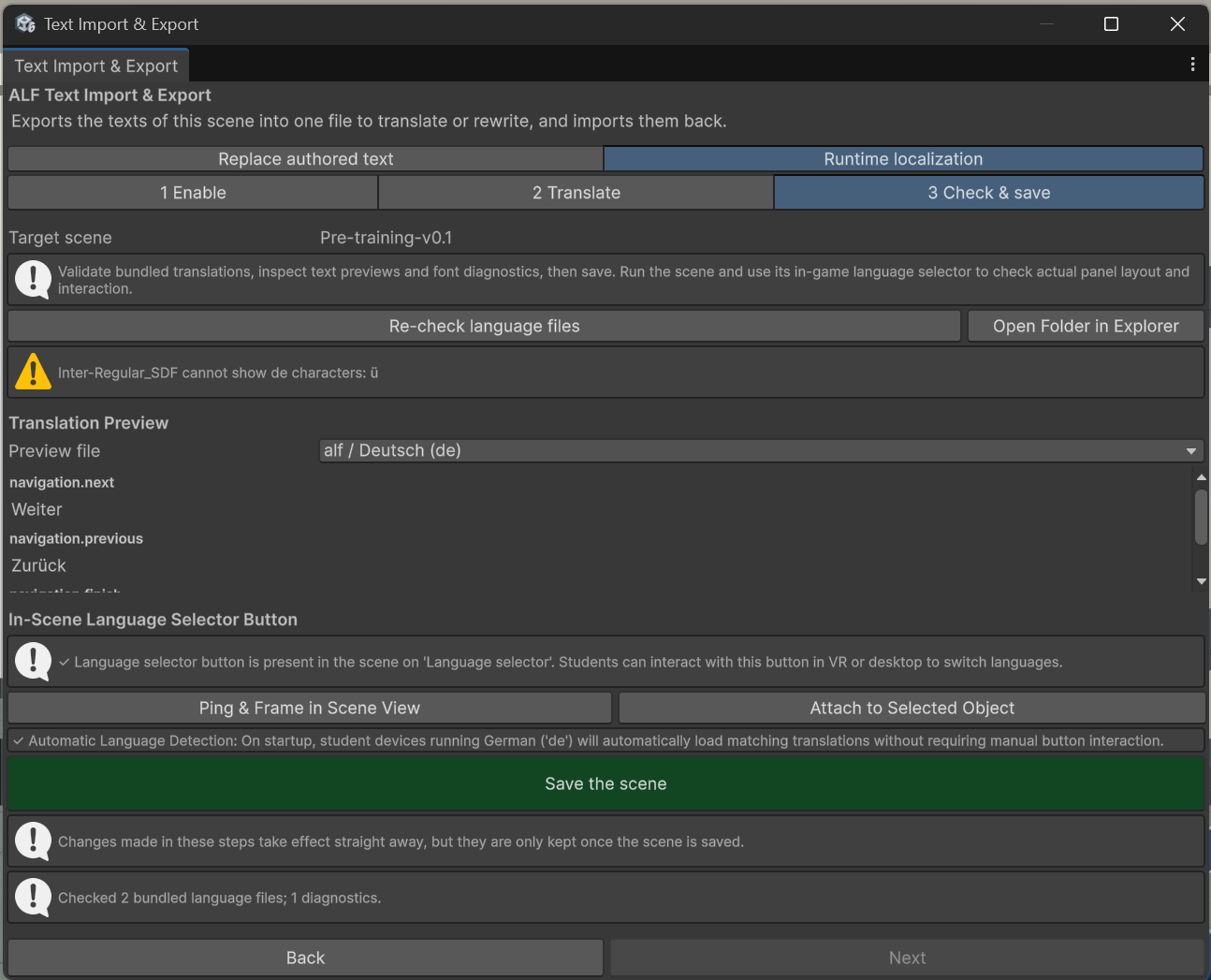
Task: Go to step 3 Check & save
Action: point(989,193)
